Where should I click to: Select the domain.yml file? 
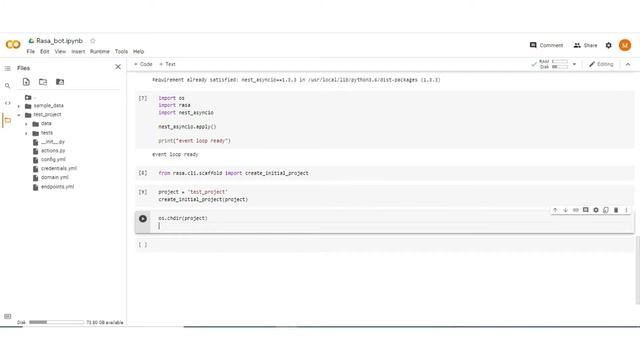(54, 178)
